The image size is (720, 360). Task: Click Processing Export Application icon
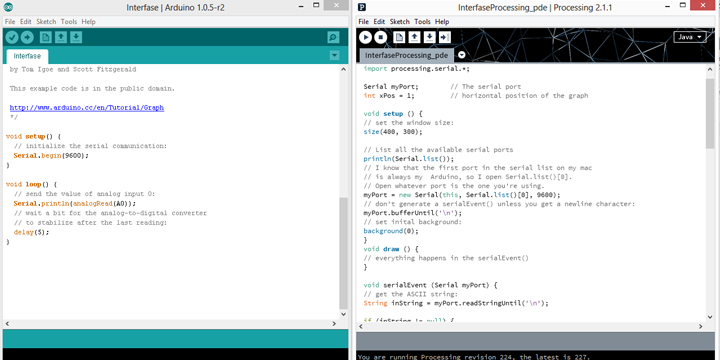[x=444, y=37]
